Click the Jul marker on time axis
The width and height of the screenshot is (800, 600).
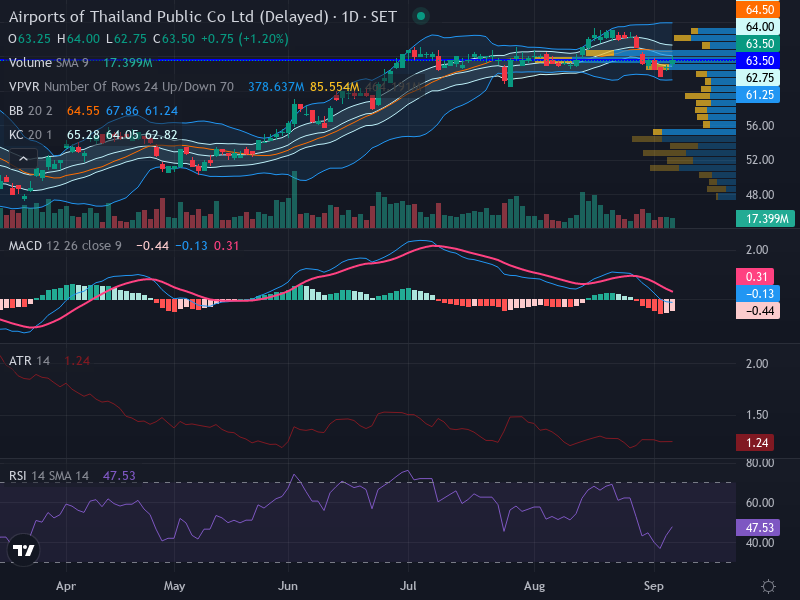click(x=408, y=586)
